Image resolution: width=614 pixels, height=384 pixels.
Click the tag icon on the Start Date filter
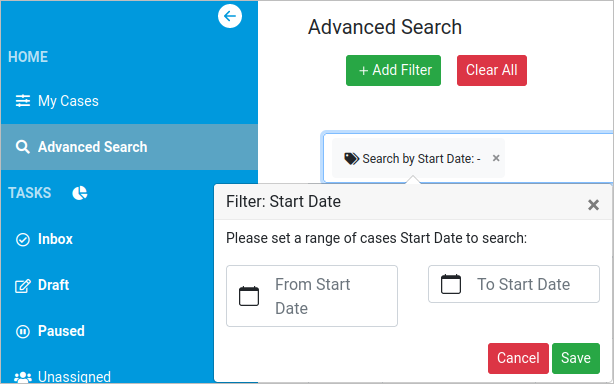[351, 159]
